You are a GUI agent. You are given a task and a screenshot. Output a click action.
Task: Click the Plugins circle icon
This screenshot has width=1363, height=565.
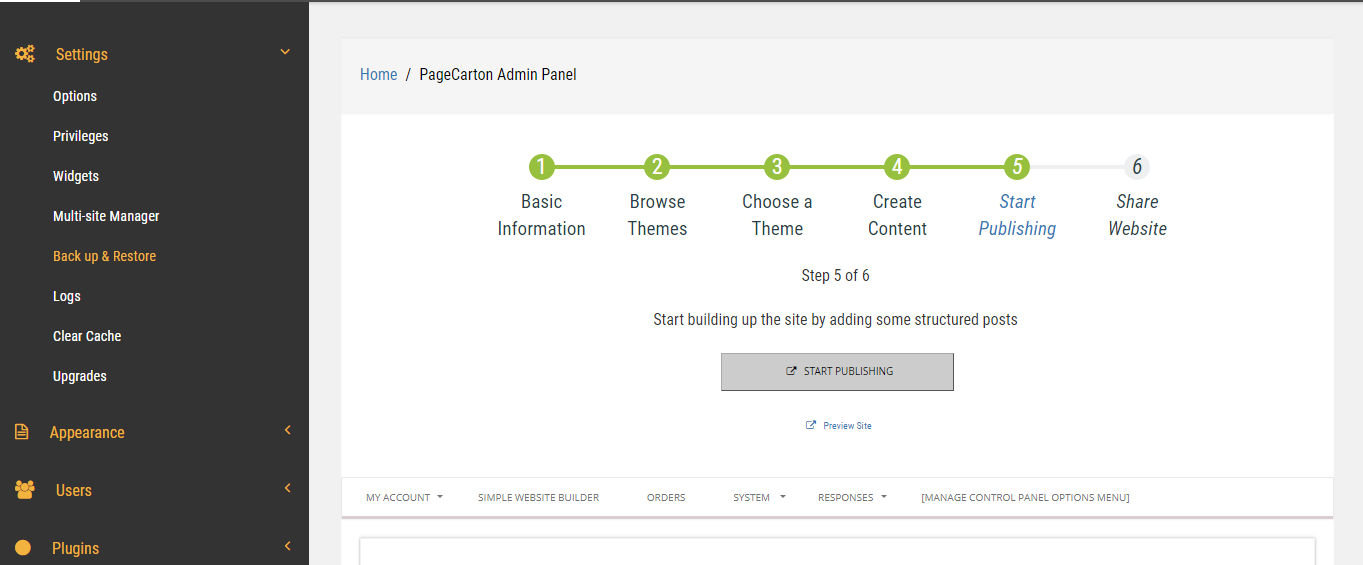click(23, 548)
